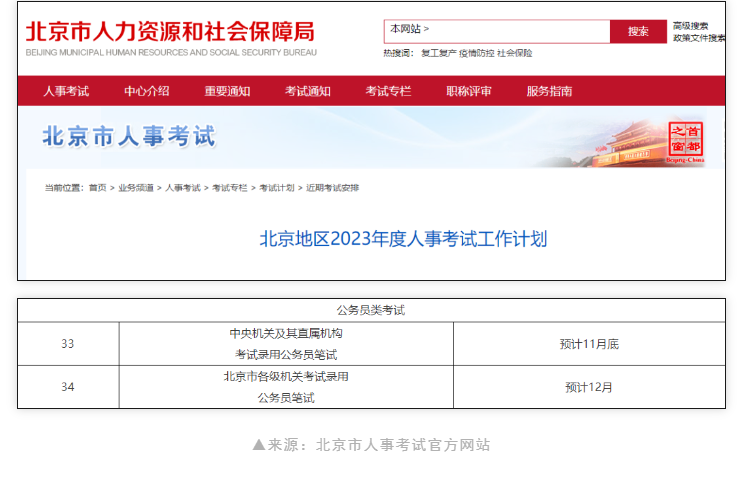Open 高级搜索 advanced search link
Viewport: 739px width, 478px height.
690,26
